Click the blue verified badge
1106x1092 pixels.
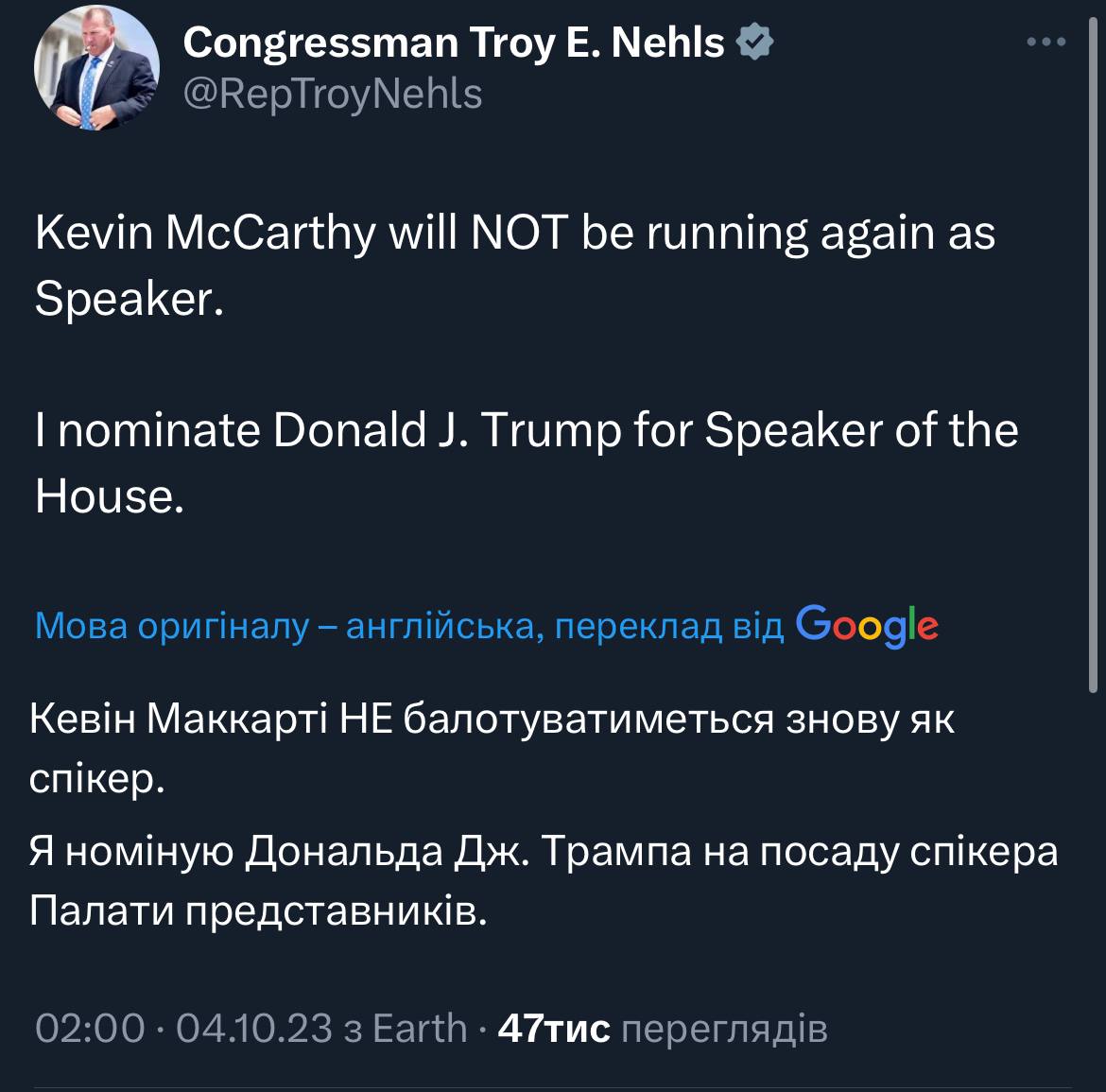click(x=756, y=43)
